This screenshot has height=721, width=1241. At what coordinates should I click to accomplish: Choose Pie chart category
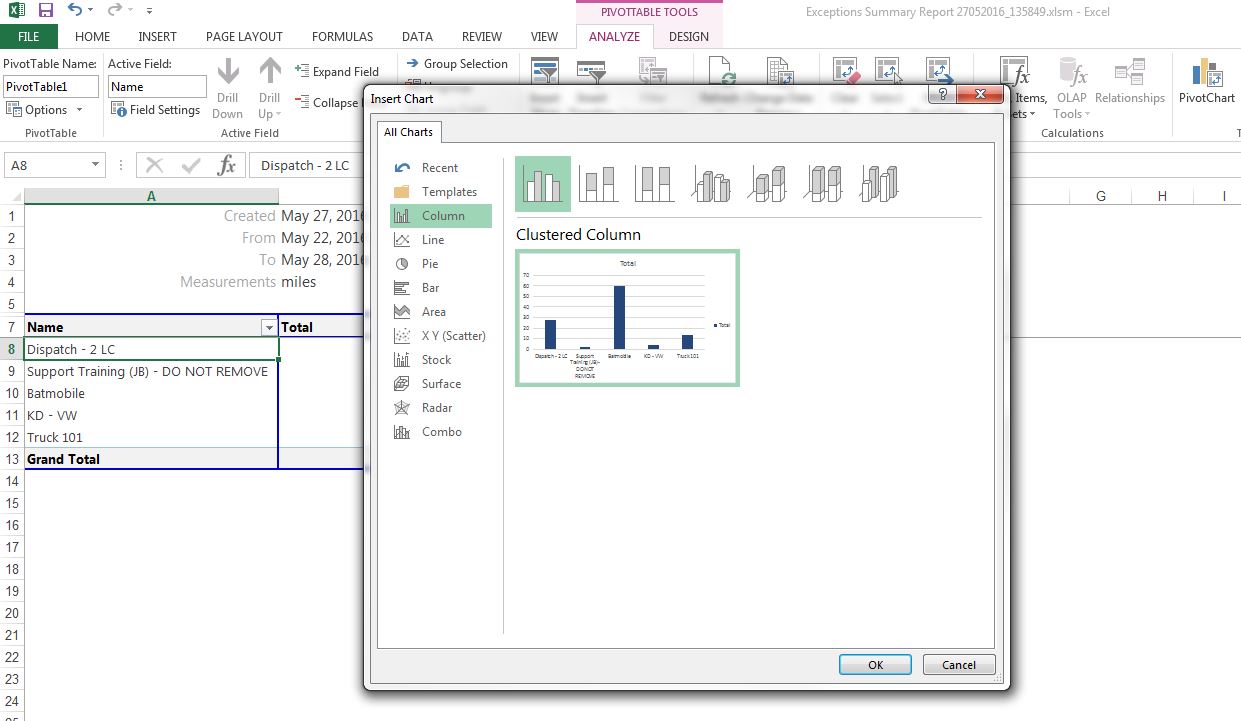(x=441, y=264)
